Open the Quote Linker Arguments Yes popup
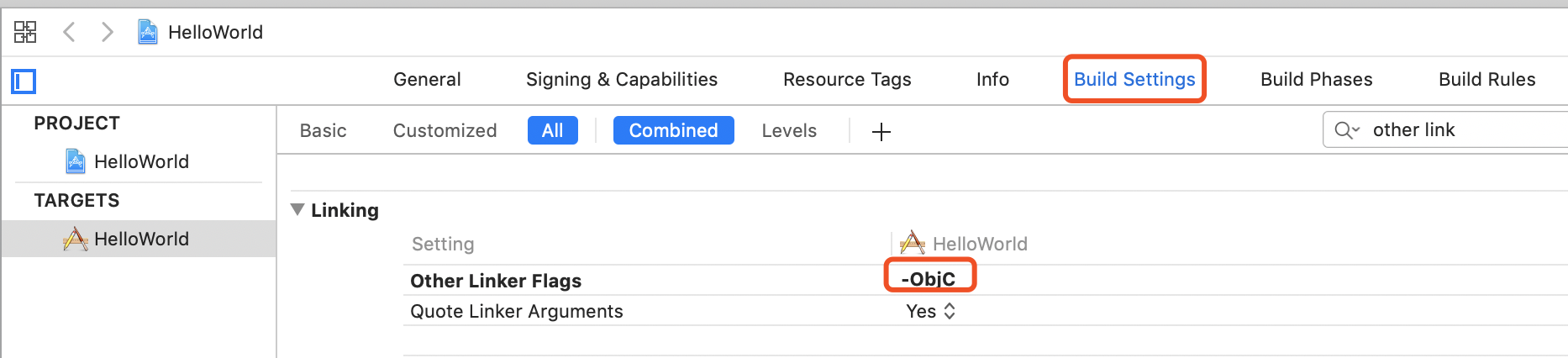The width and height of the screenshot is (1568, 358). coord(930,311)
